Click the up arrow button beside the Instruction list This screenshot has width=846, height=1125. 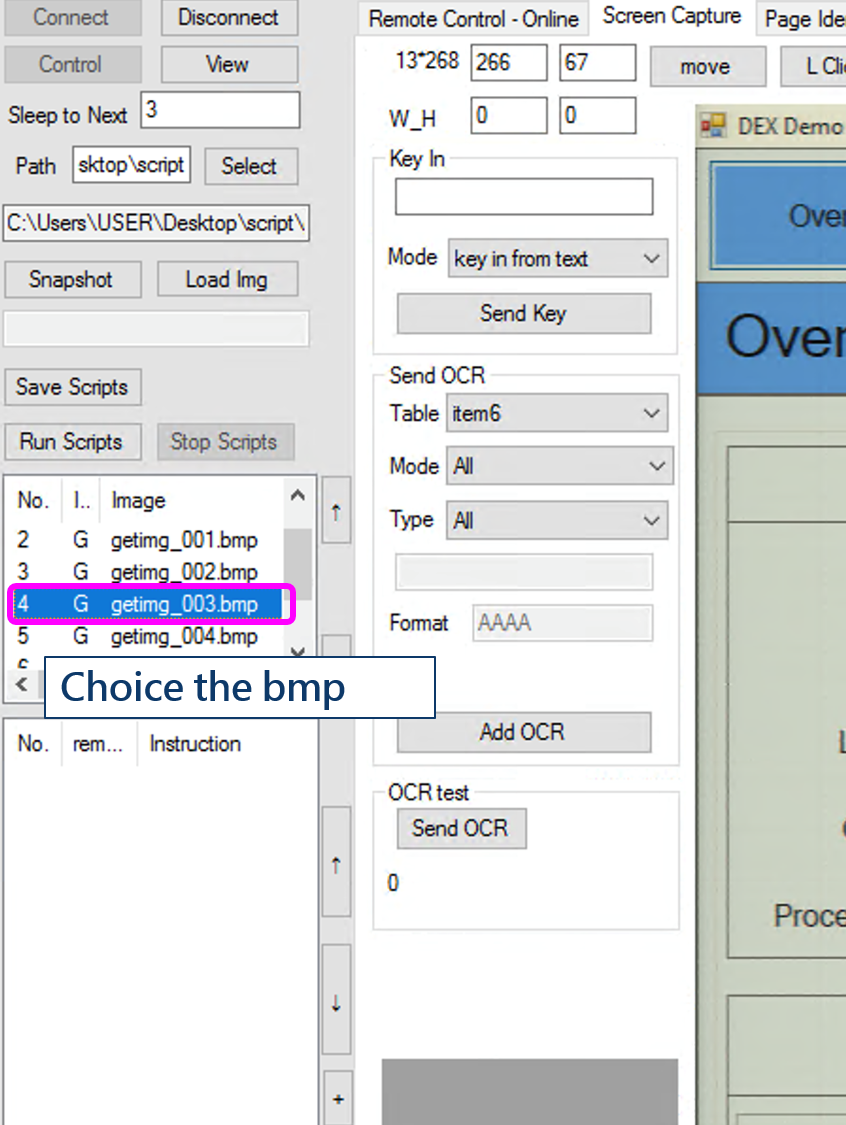coord(336,864)
